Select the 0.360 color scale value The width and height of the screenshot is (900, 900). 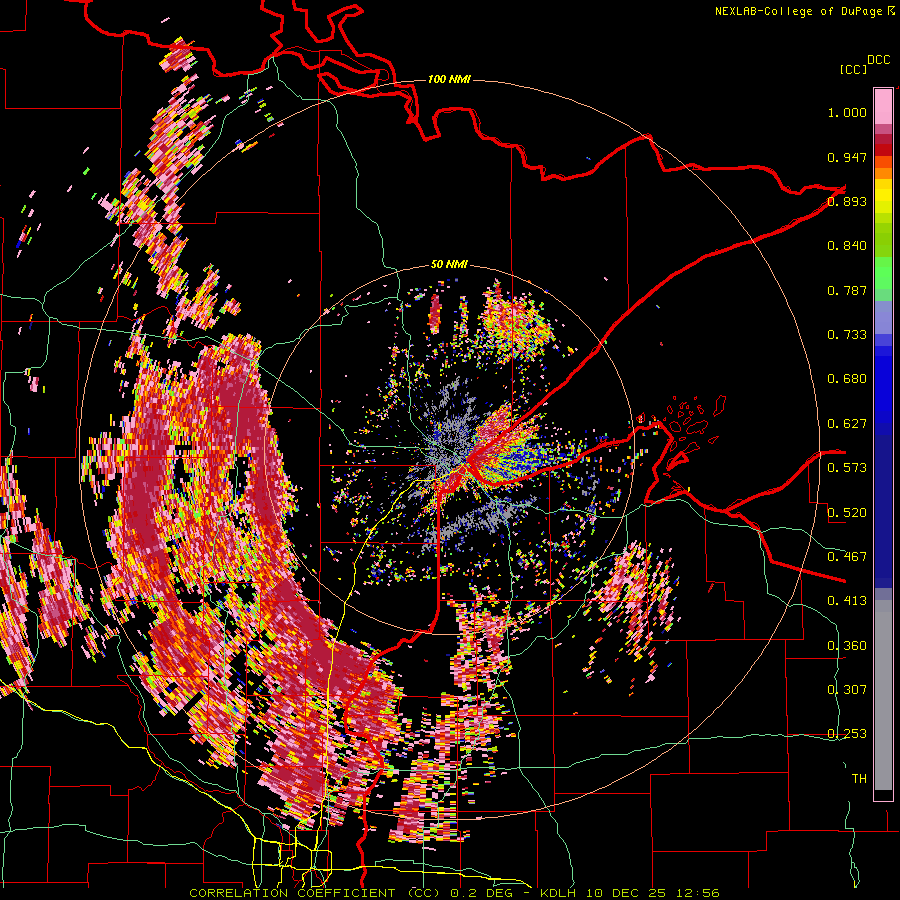pyautogui.click(x=847, y=646)
